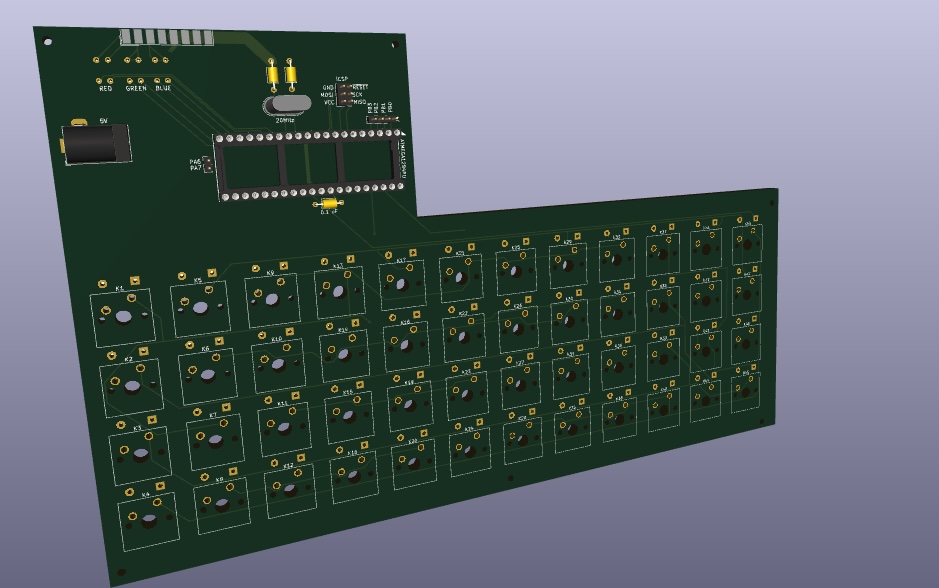Click the PA6 label
939x588 pixels.
[195, 162]
